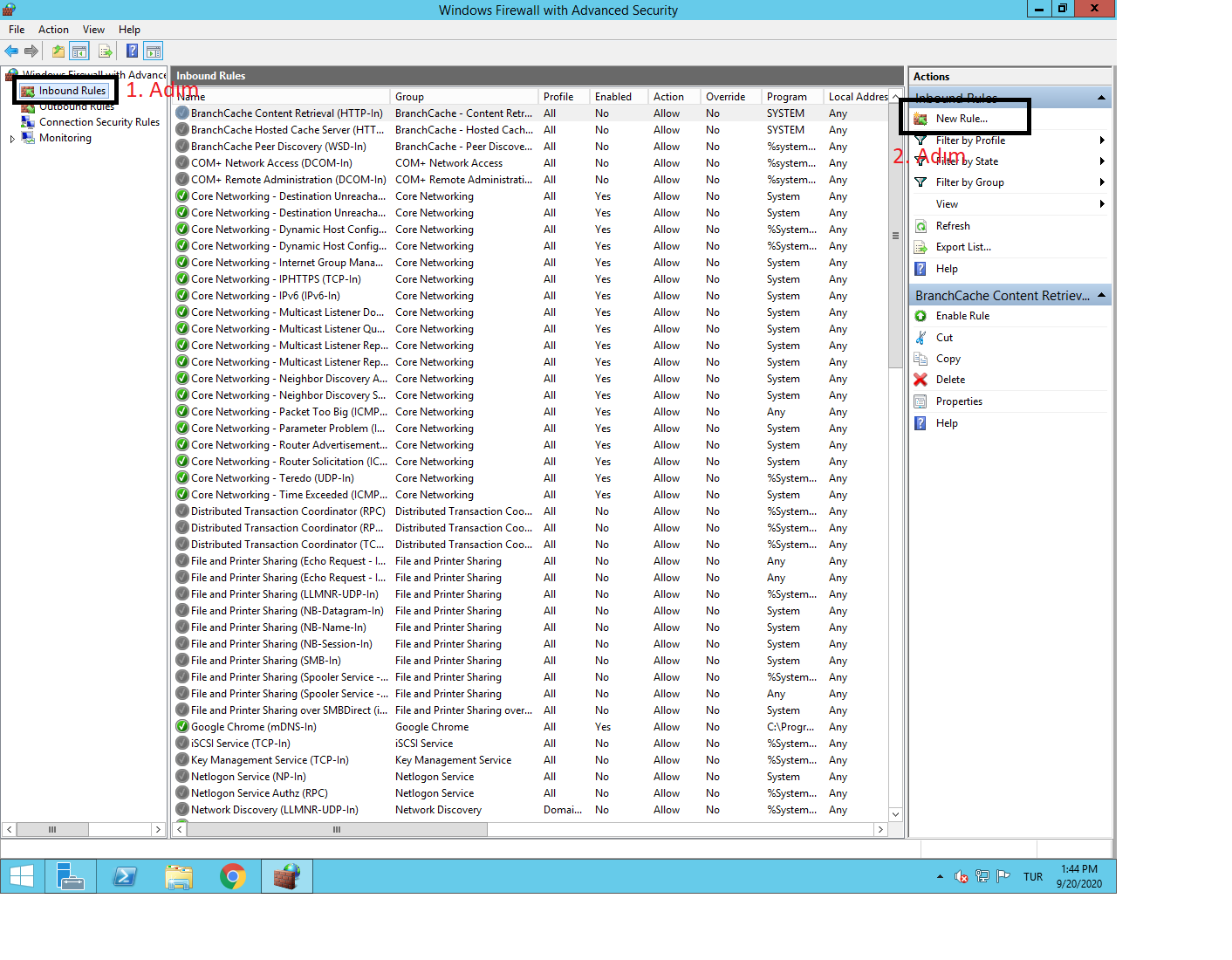Click the green Enable Rule icon

[x=921, y=316]
